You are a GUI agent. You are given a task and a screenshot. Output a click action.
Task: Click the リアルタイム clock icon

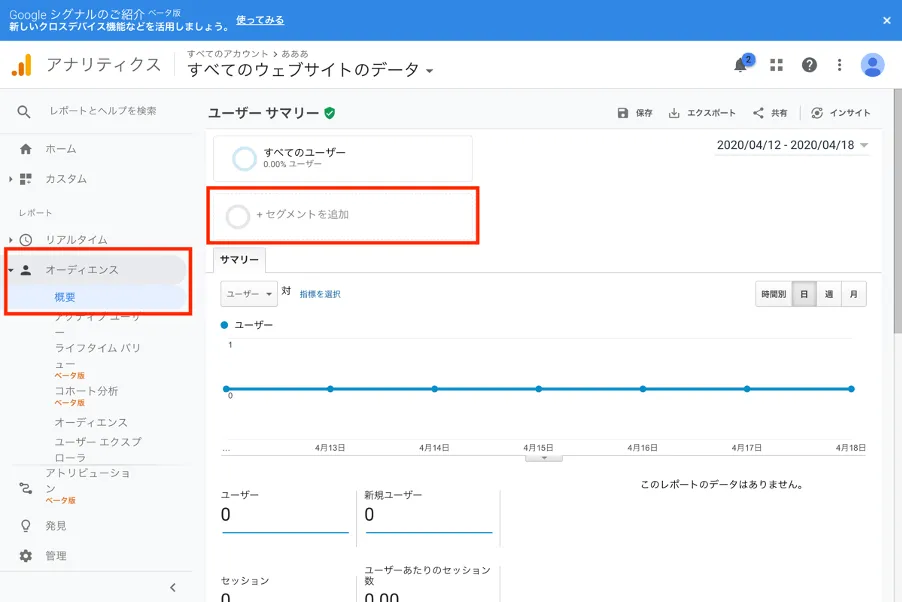pyautogui.click(x=26, y=240)
